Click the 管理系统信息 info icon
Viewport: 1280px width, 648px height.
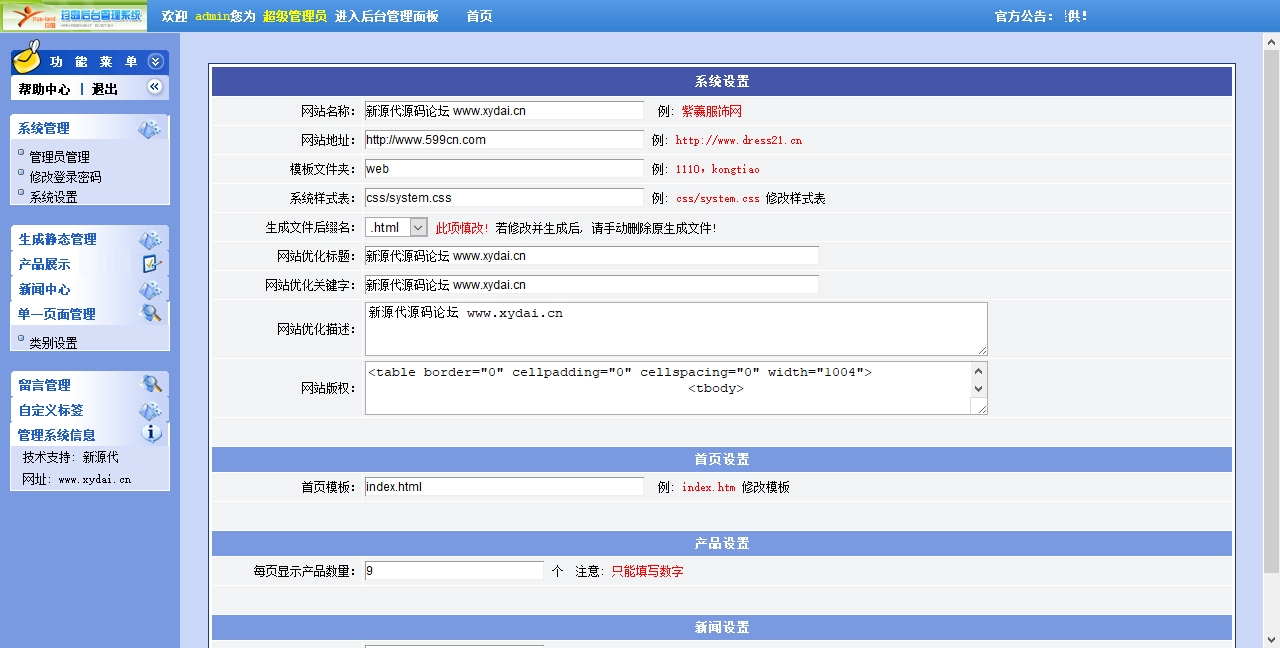point(152,434)
